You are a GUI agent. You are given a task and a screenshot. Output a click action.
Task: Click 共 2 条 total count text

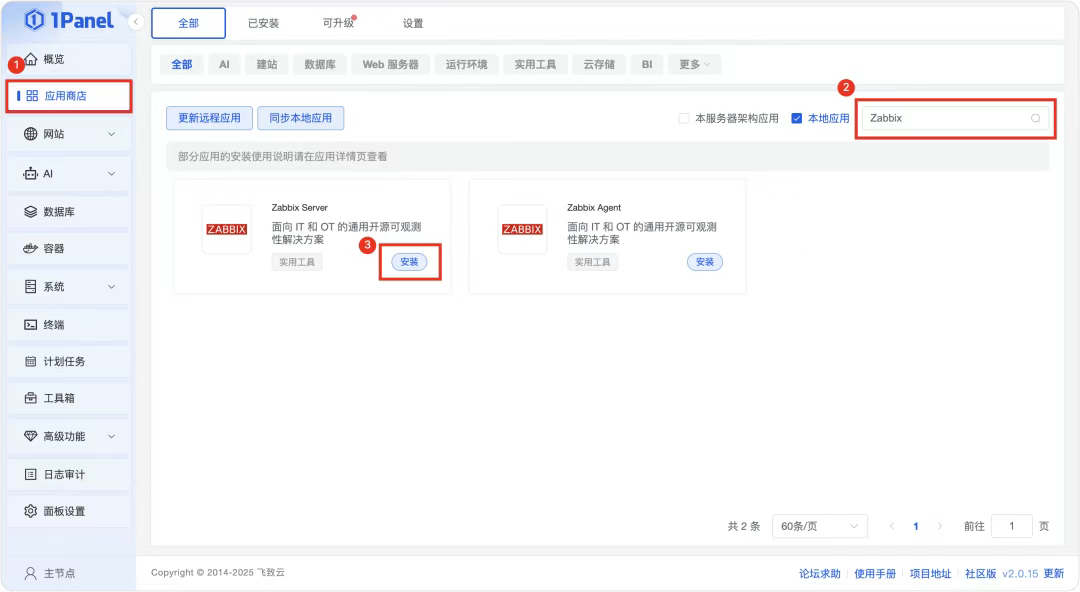click(x=744, y=526)
